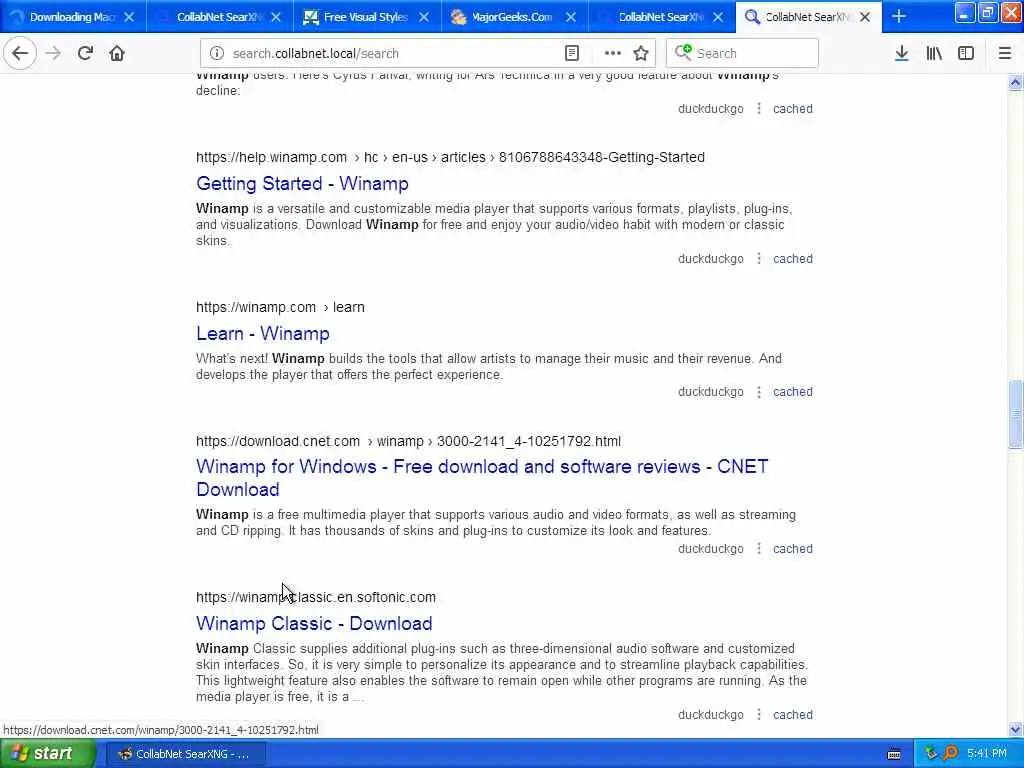
Task: Switch to second CollabNet SearXNG tab
Action: coord(220,17)
